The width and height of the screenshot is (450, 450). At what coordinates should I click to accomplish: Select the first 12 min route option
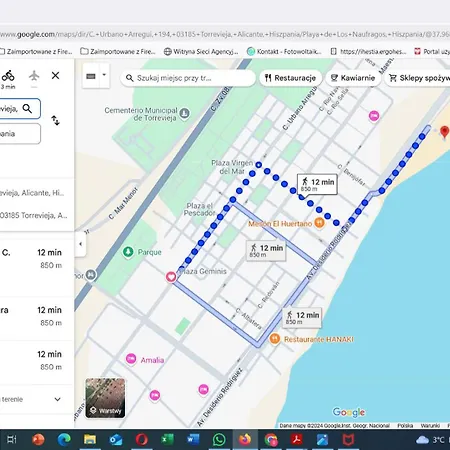tap(37, 259)
